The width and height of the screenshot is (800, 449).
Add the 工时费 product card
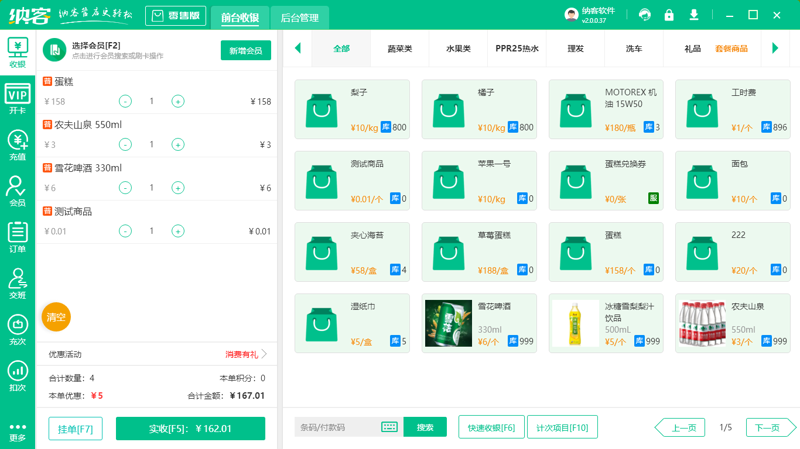pos(733,109)
